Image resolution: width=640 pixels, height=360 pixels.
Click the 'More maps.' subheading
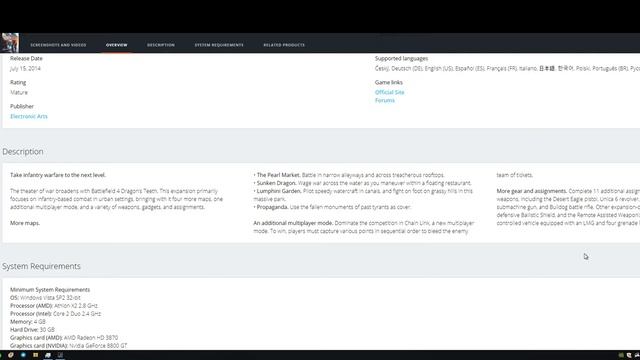pyautogui.click(x=25, y=223)
